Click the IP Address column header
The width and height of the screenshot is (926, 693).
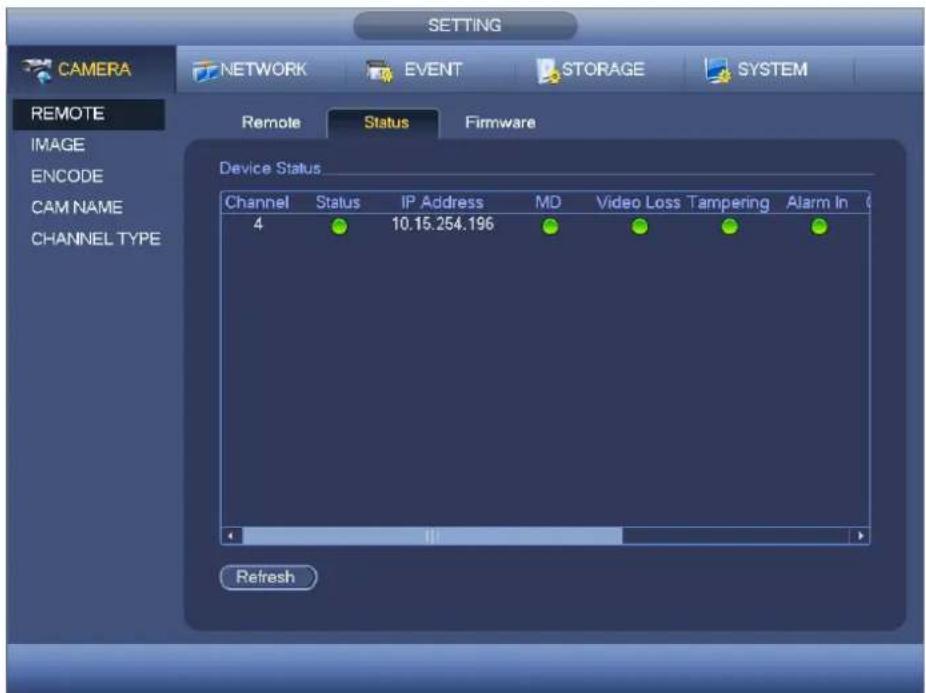click(x=442, y=202)
